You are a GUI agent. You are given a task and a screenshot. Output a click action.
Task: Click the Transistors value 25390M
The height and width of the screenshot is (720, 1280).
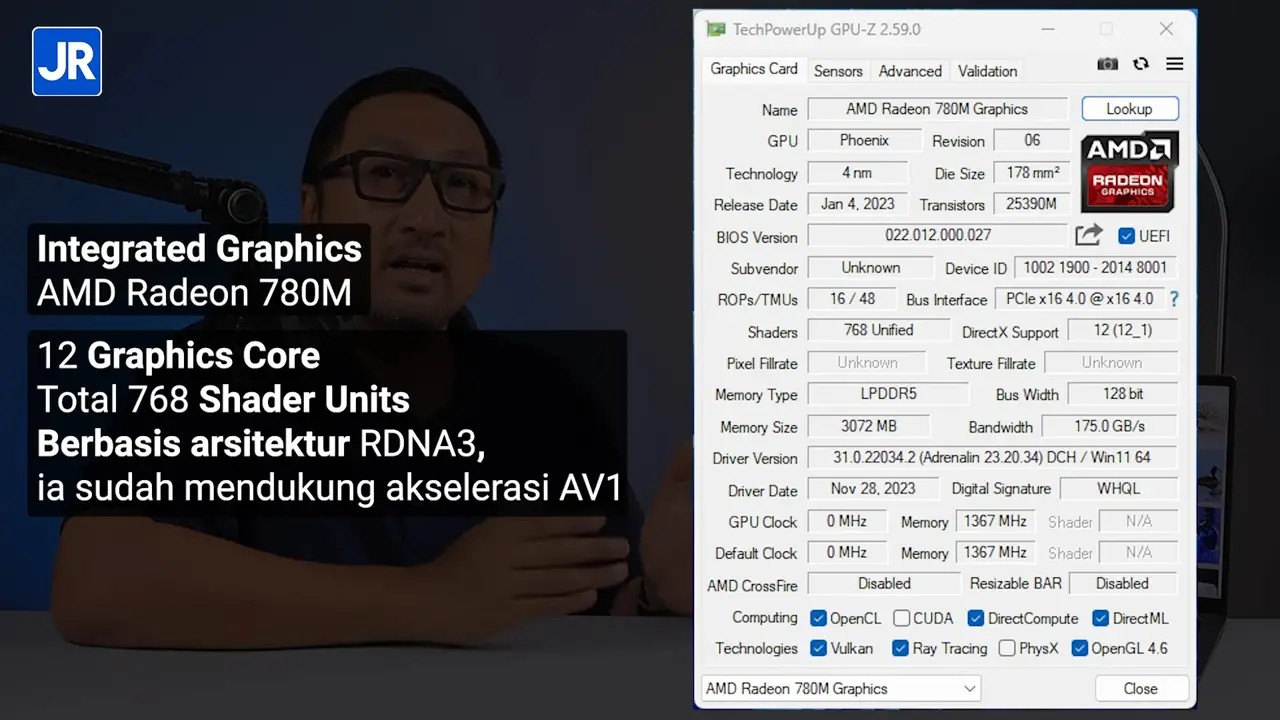pyautogui.click(x=1032, y=204)
